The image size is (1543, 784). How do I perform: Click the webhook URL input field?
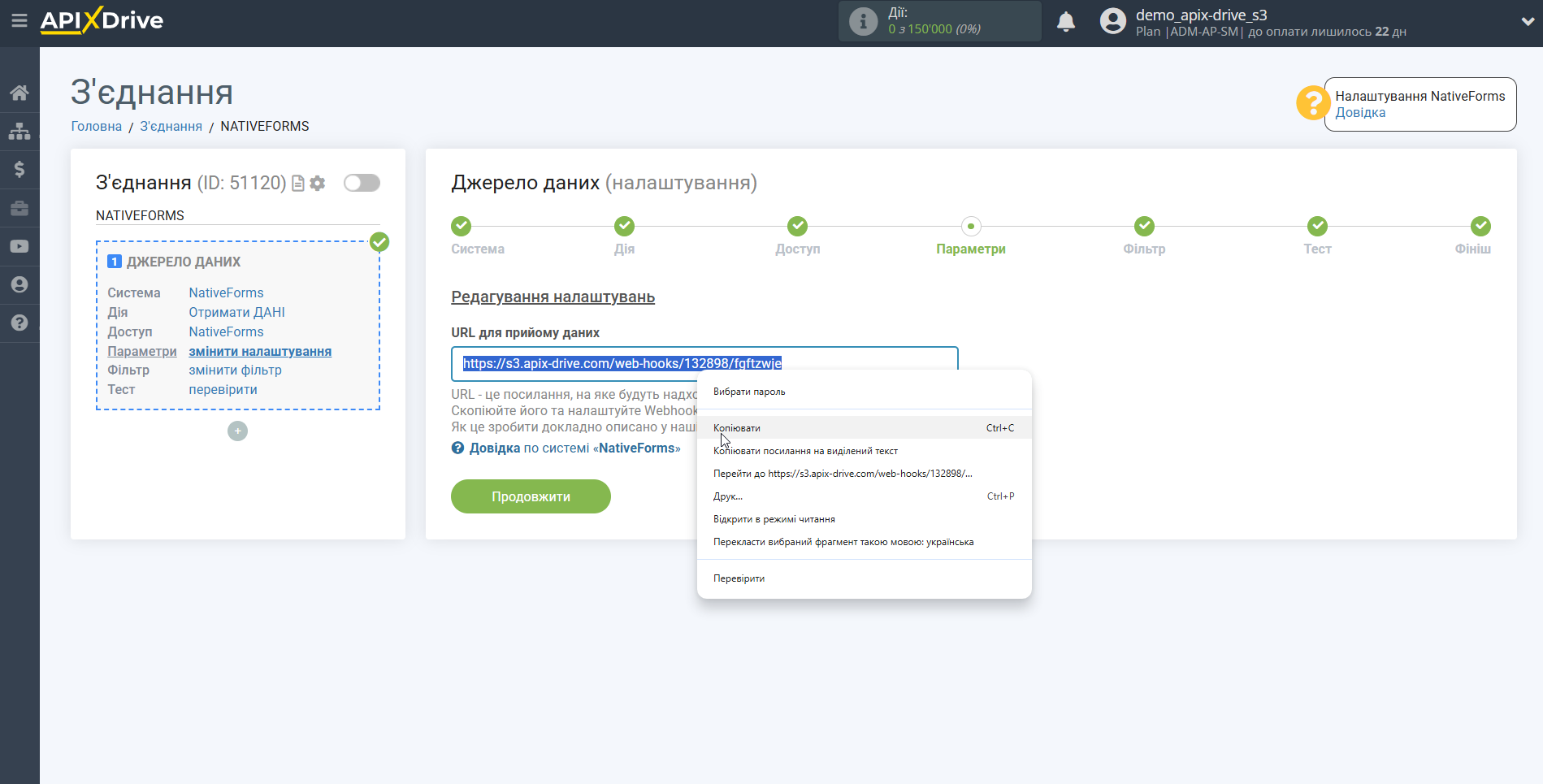(x=704, y=363)
